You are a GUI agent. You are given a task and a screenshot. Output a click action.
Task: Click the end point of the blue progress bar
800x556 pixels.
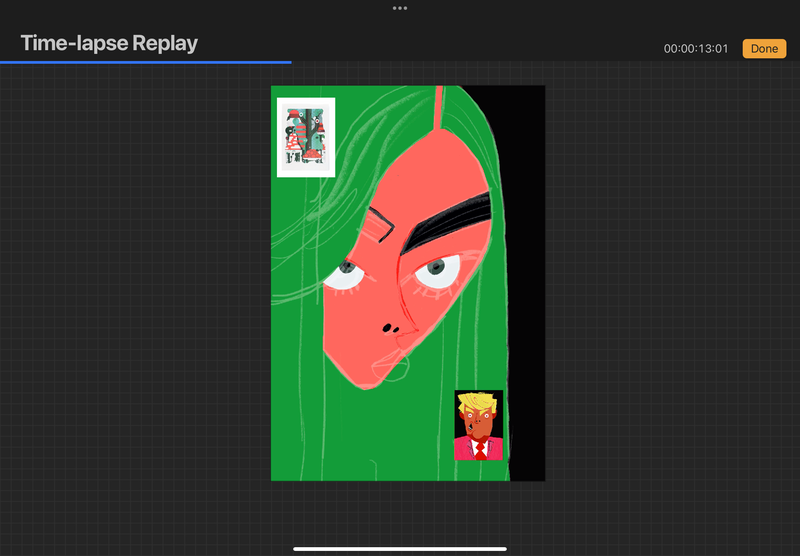click(x=290, y=62)
